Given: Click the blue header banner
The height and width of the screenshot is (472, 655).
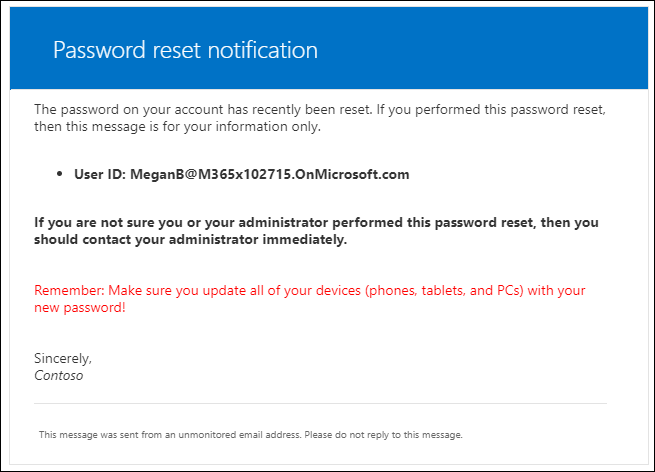Looking at the screenshot, I should (329, 48).
